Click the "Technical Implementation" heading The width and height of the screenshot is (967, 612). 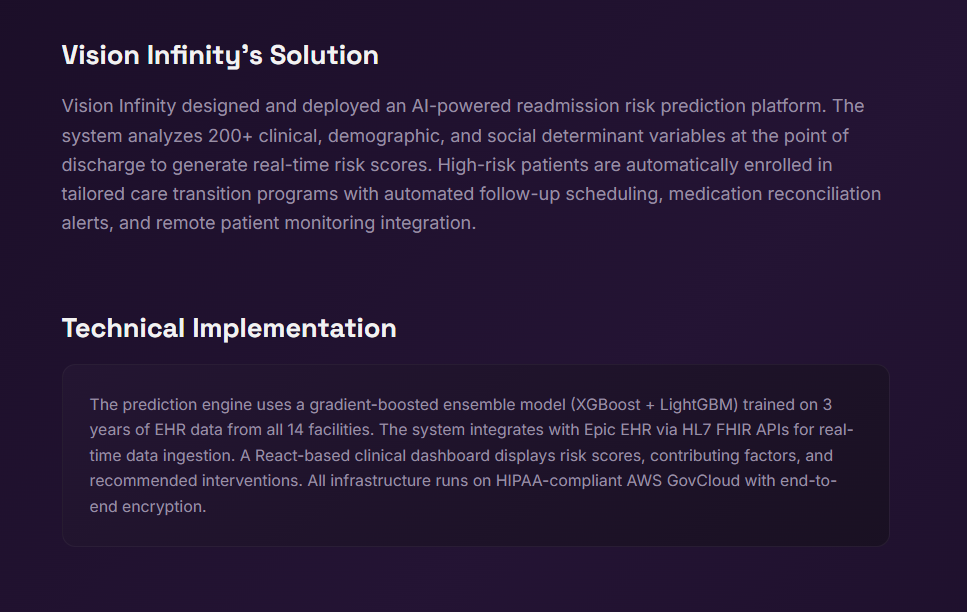coord(229,328)
